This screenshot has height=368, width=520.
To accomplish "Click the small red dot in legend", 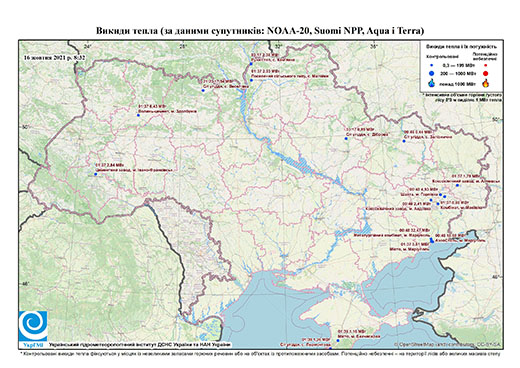I will [x=486, y=66].
